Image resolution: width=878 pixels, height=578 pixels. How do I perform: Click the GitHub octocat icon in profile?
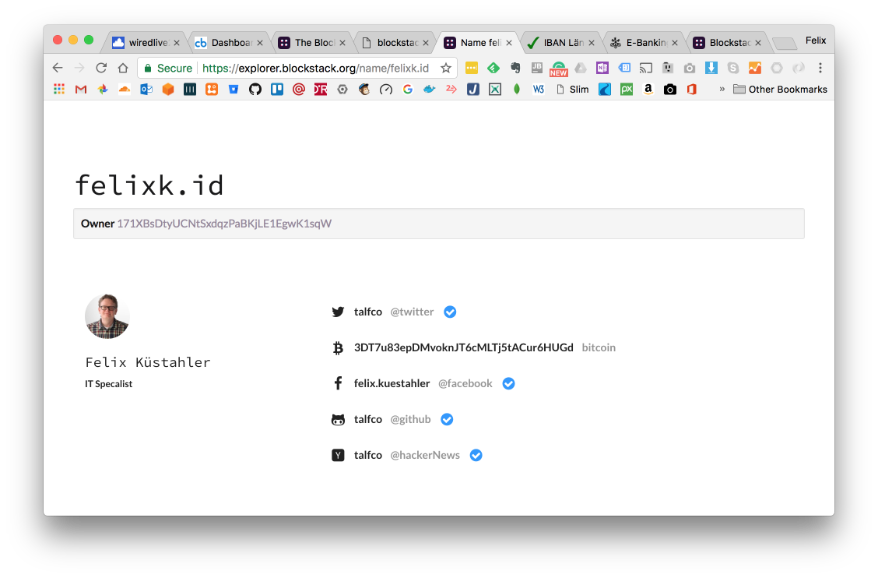[338, 419]
